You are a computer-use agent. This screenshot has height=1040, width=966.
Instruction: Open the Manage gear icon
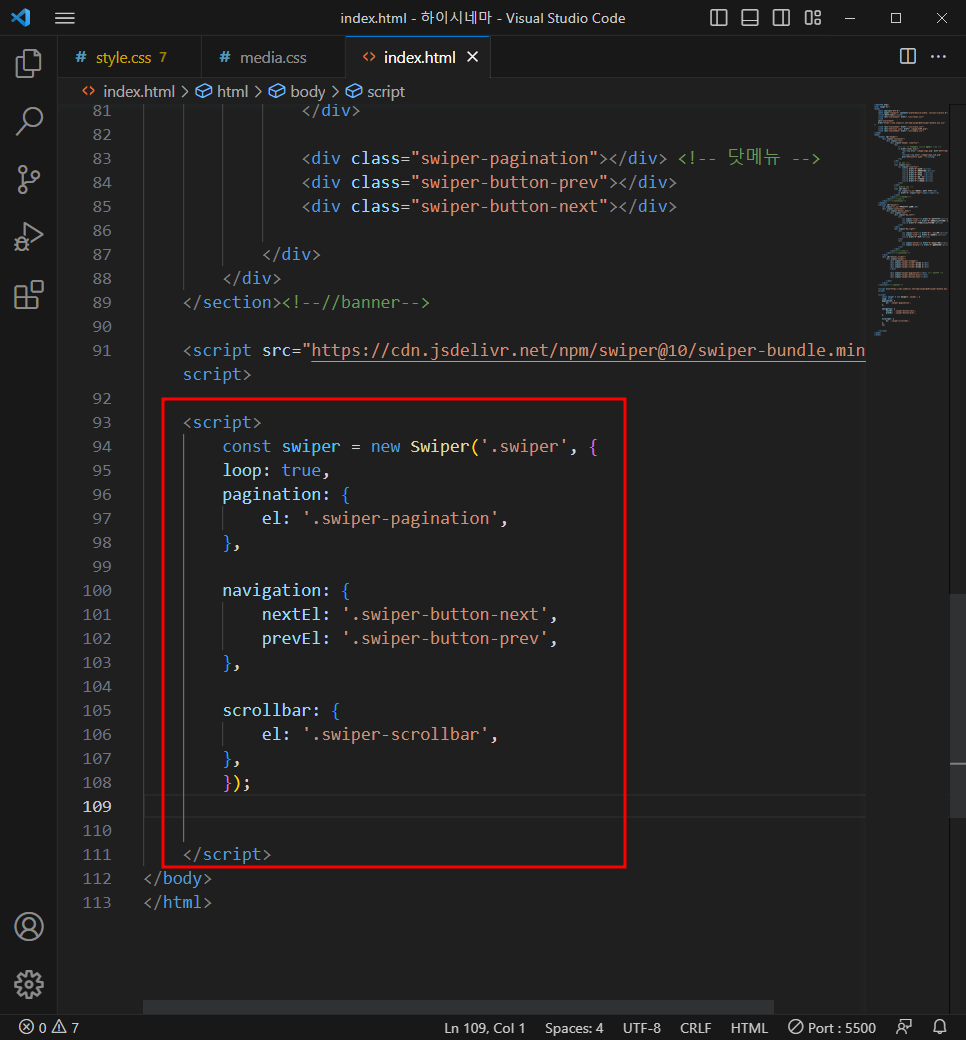pyautogui.click(x=29, y=984)
